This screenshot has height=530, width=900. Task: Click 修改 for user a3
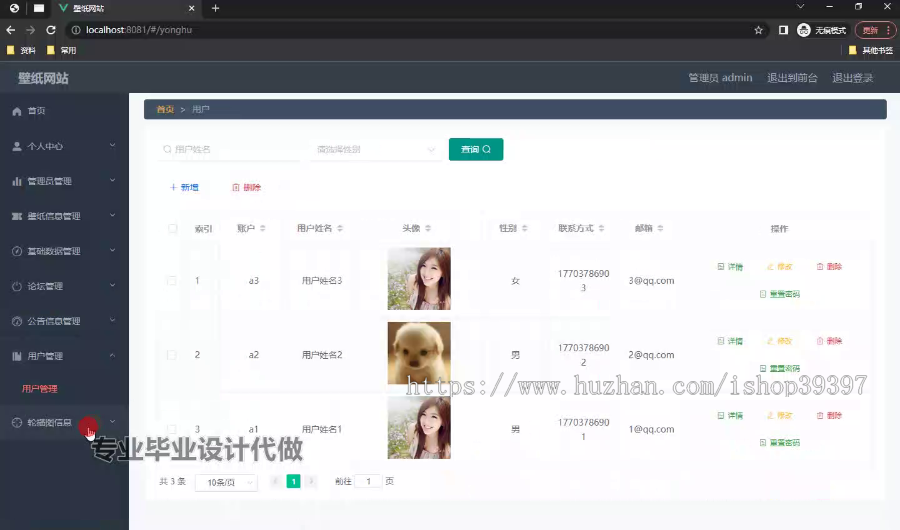[779, 267]
